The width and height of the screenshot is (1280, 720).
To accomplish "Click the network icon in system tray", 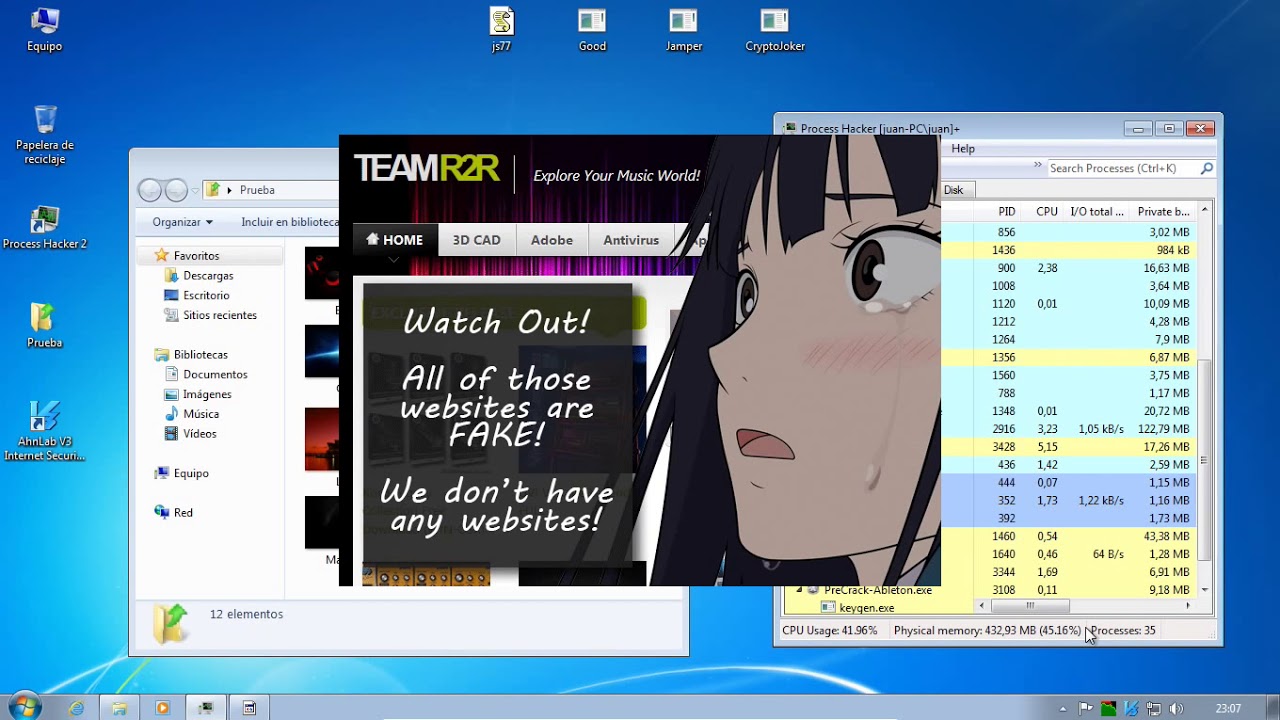I will click(1153, 709).
